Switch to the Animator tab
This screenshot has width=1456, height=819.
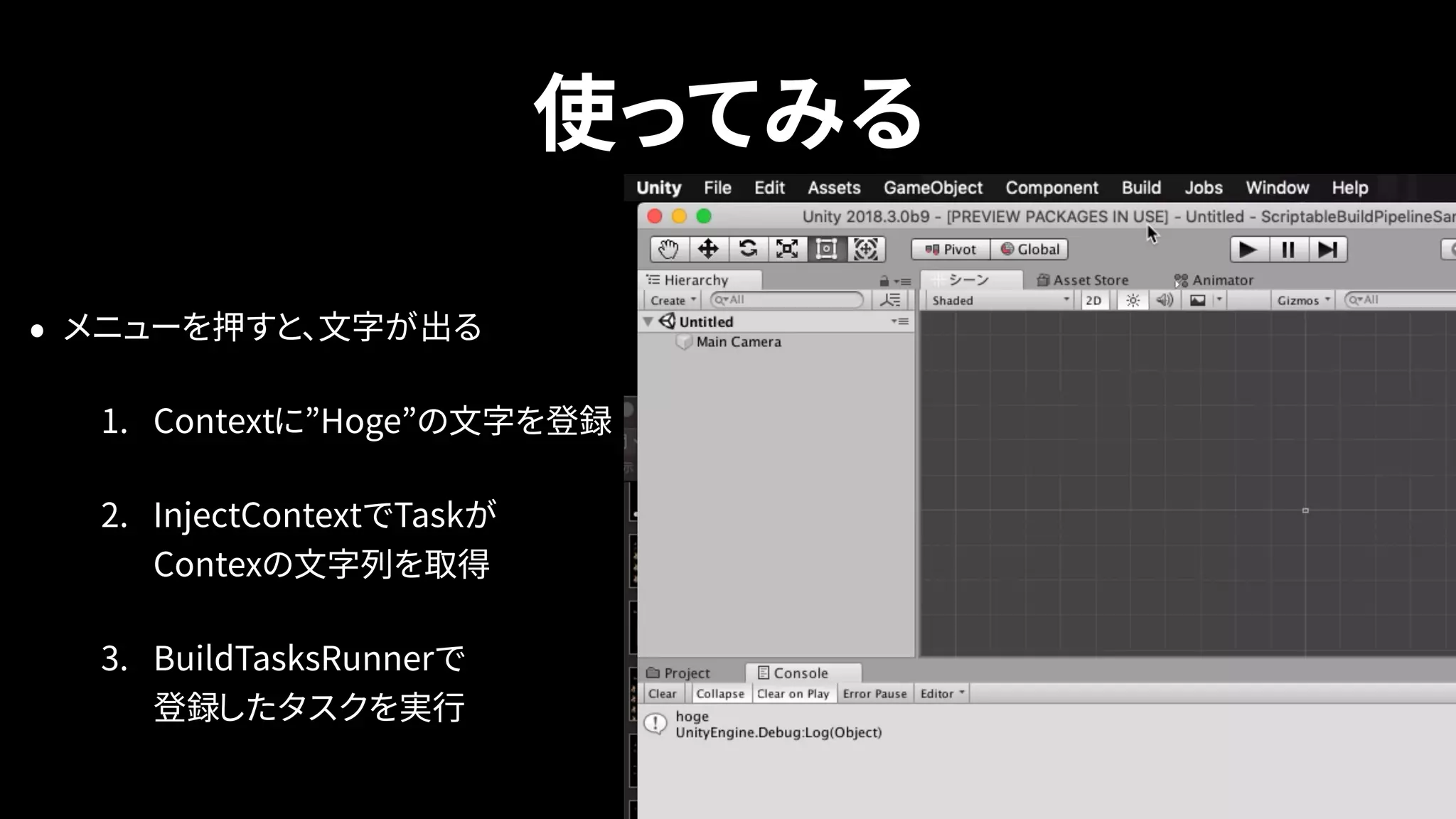[x=1214, y=280]
